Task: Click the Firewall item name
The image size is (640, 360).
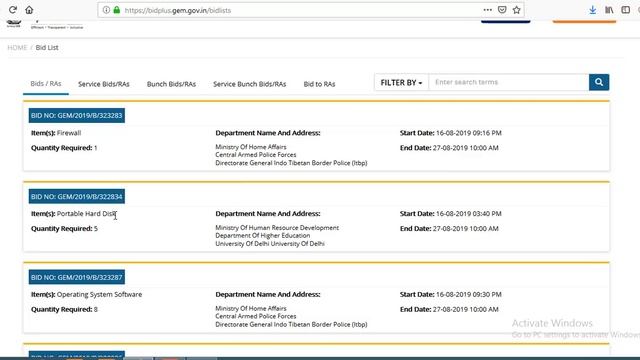Action: coord(69,133)
